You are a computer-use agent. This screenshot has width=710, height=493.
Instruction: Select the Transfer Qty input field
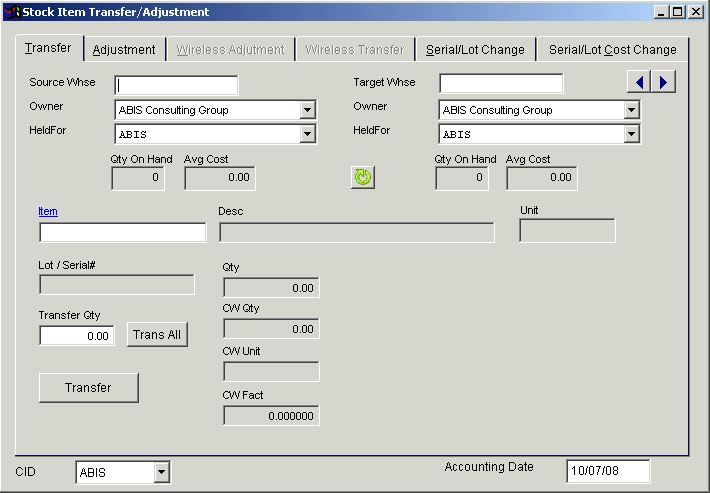[77, 336]
